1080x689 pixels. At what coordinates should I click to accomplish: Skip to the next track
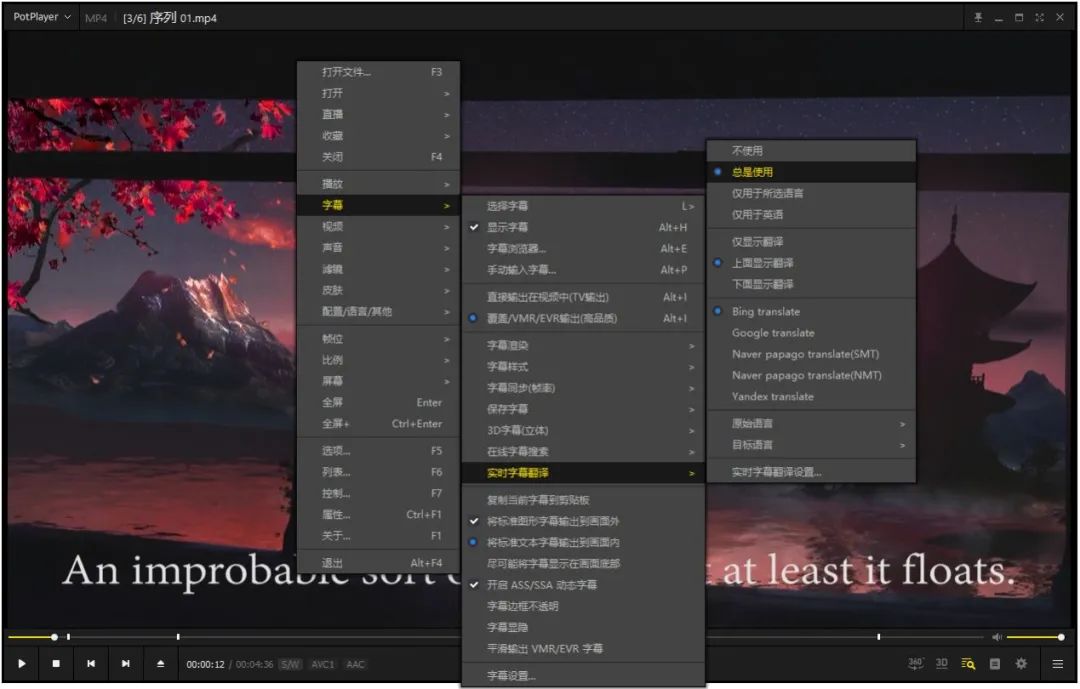pyautogui.click(x=125, y=664)
